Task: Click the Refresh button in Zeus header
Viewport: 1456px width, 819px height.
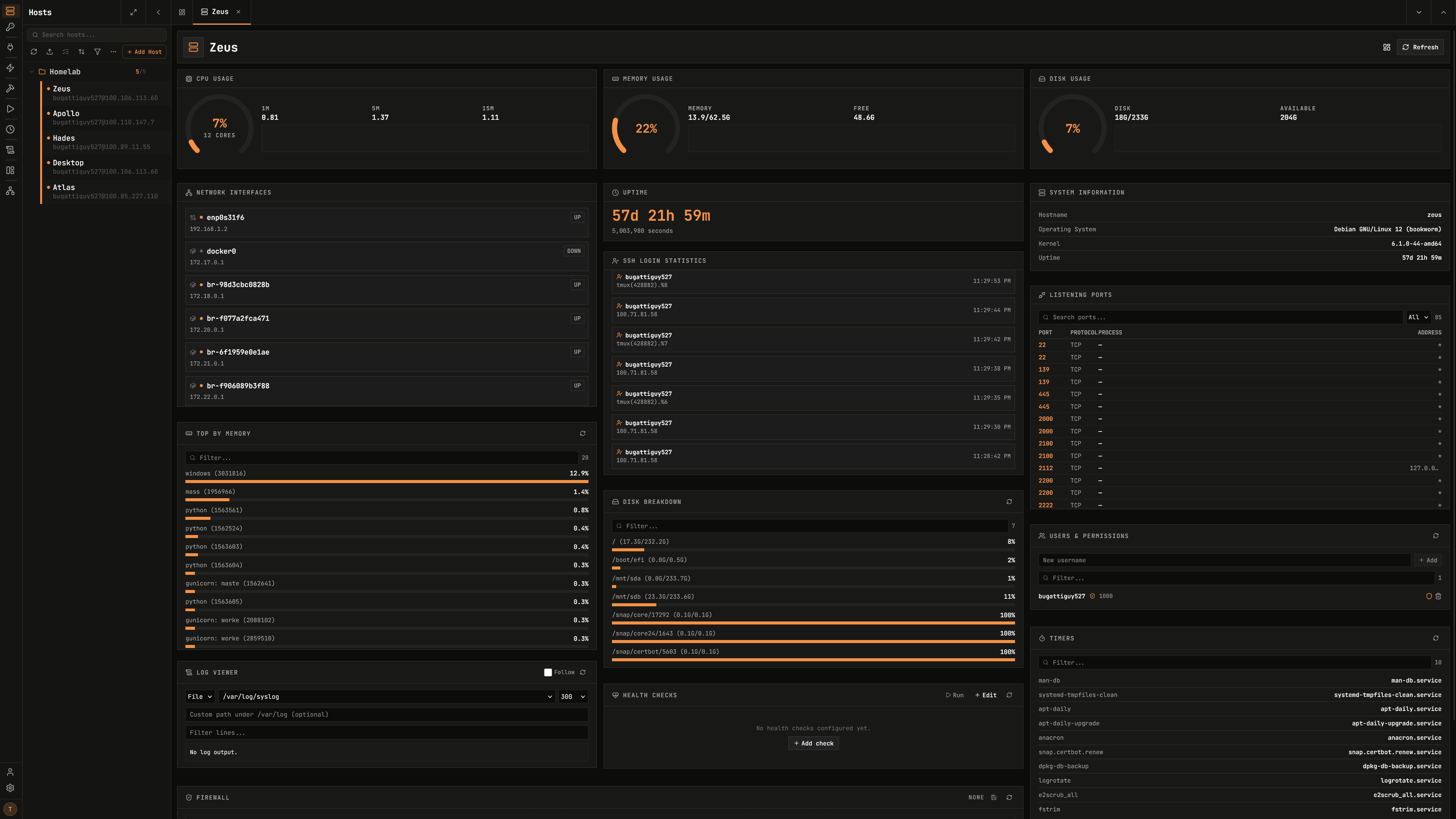Action: click(x=1420, y=47)
